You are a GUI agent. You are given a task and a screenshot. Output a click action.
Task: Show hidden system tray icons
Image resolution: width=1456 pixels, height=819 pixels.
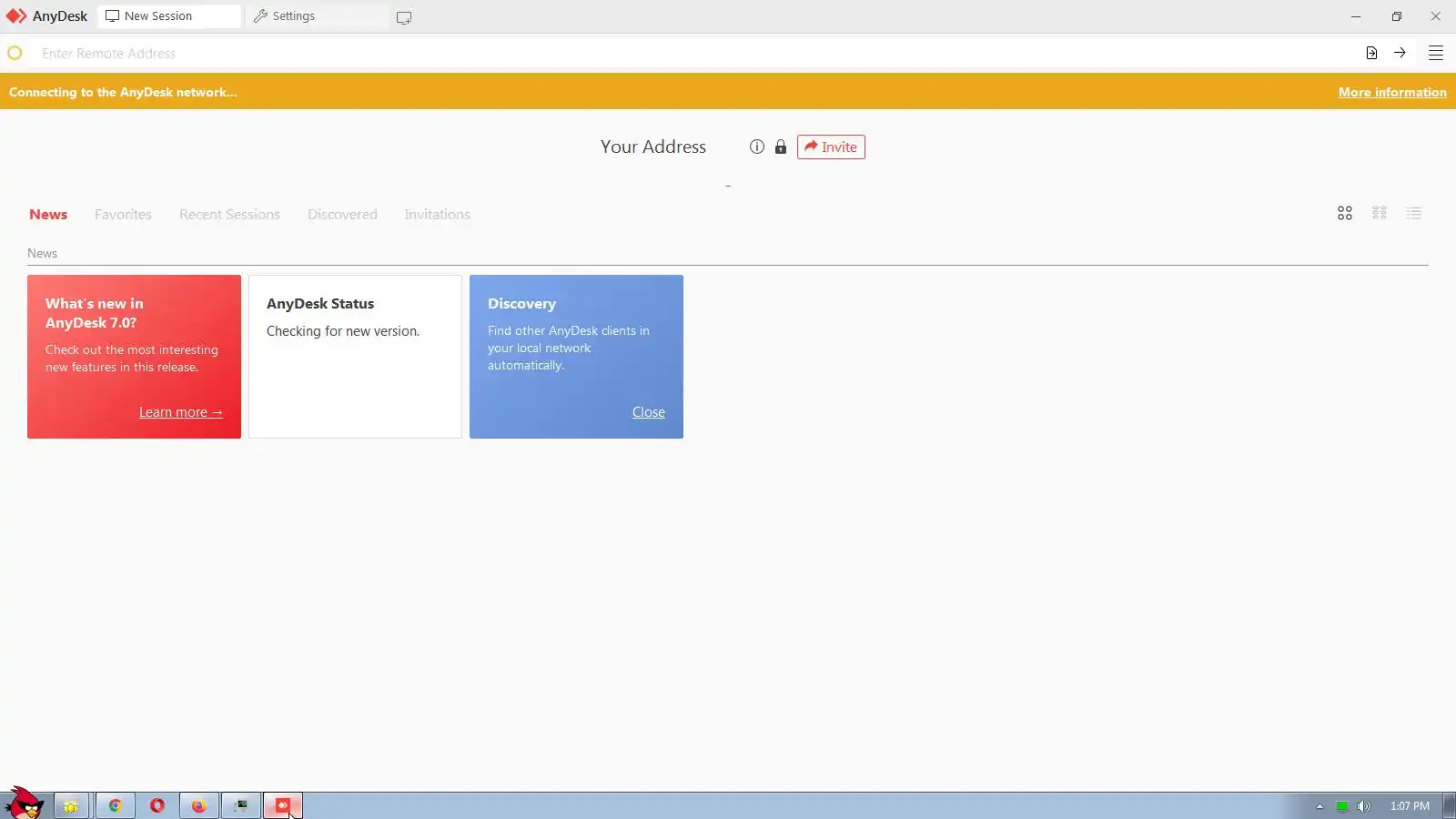[x=1319, y=806]
